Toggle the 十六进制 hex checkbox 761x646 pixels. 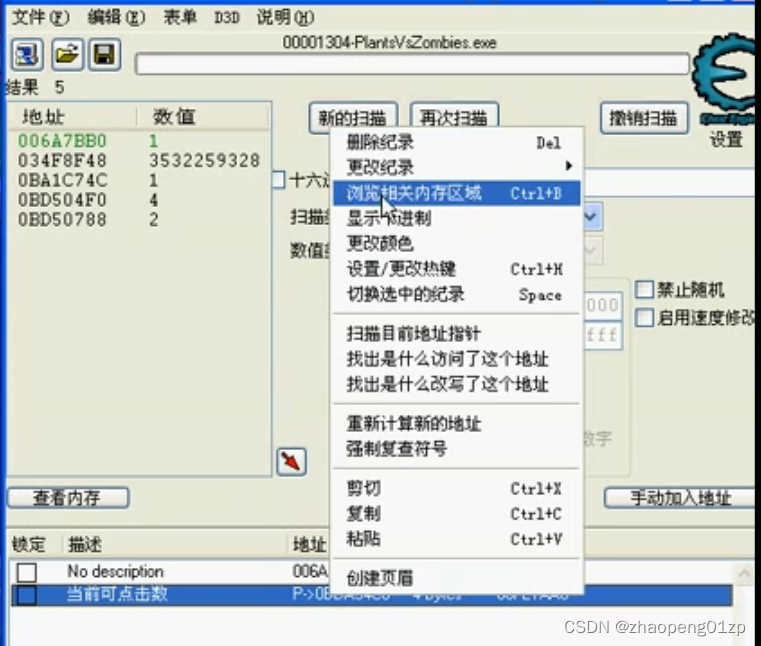coord(279,179)
